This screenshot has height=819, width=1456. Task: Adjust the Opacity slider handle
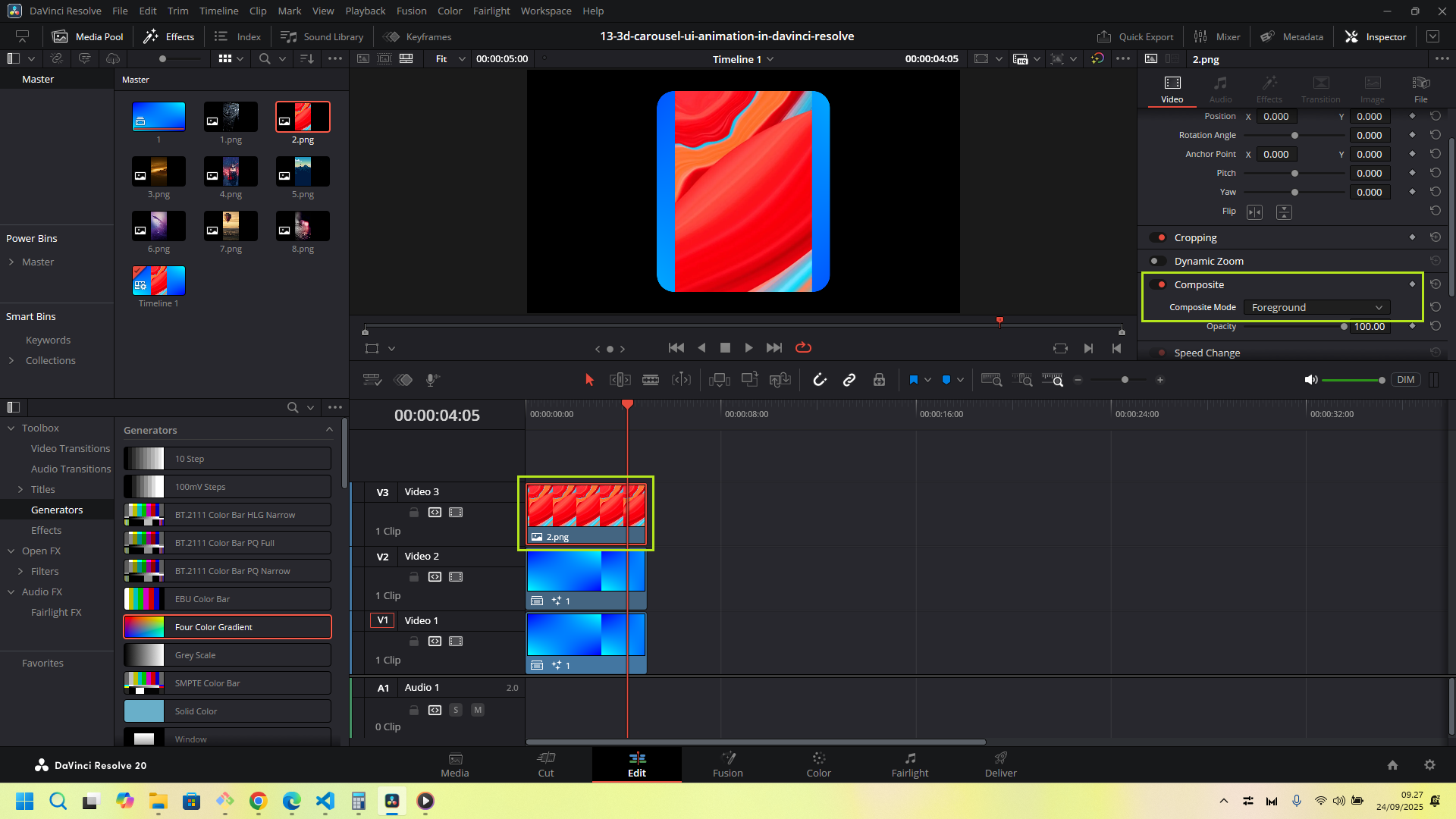pos(1344,327)
